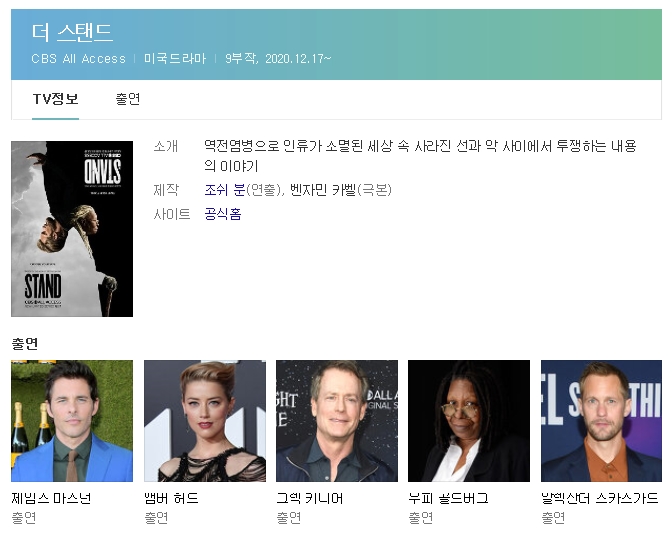Go to the 우피 골드버그 name link
The height and width of the screenshot is (551, 672).
448,498
